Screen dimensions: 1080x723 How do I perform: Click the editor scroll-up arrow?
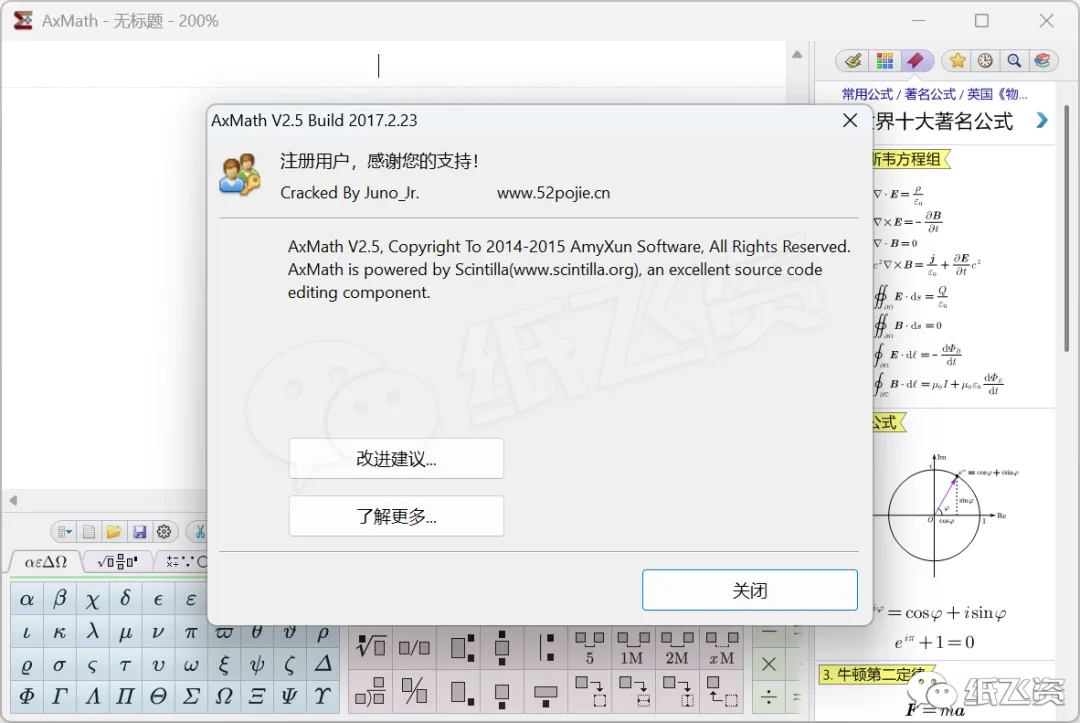coord(797,54)
